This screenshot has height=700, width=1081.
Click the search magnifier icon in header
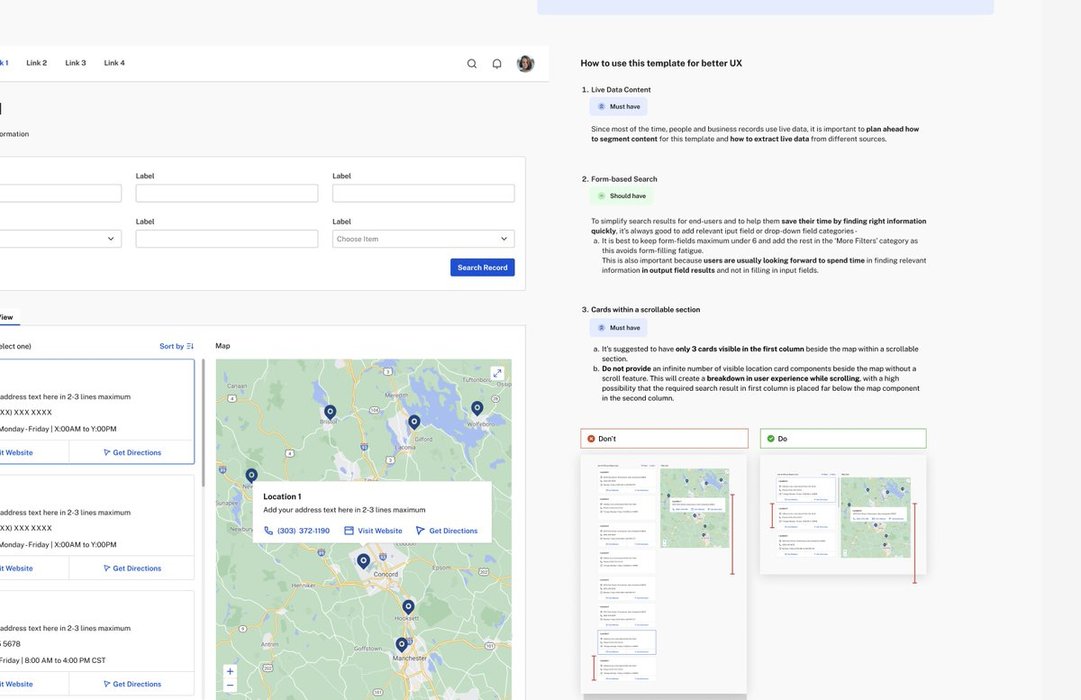(472, 64)
